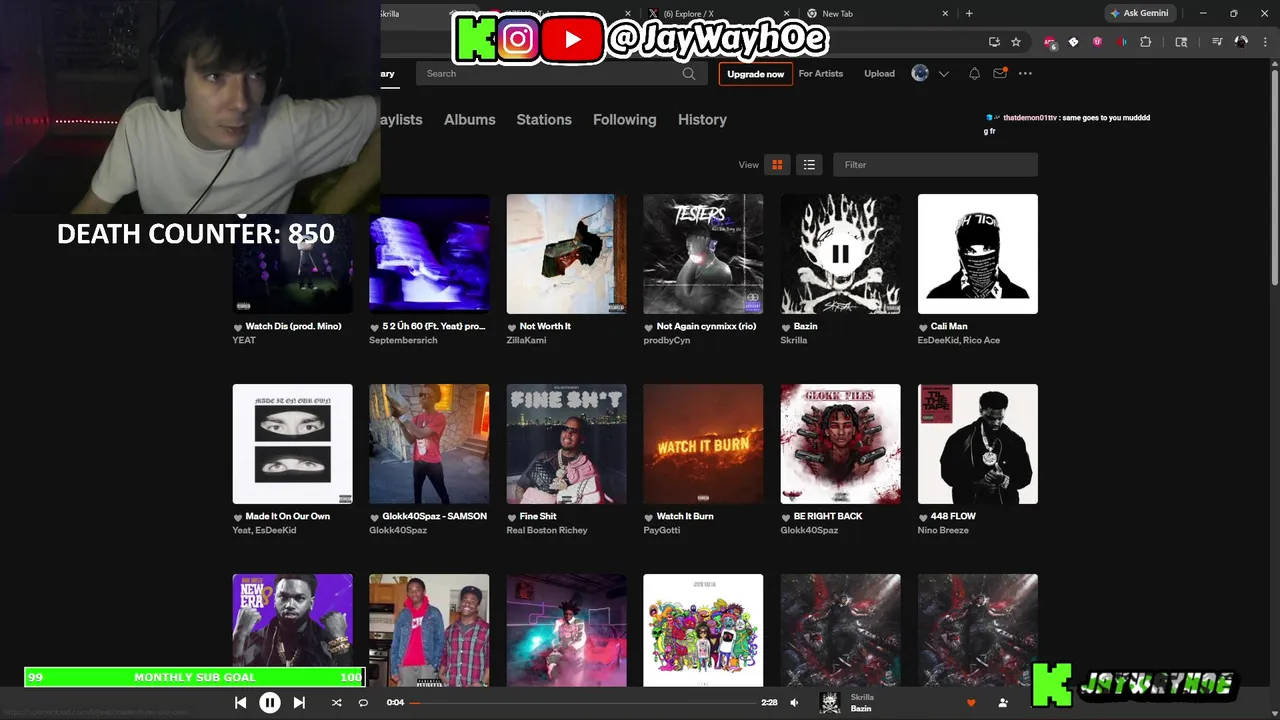
Task: Open the ZillaKami artist link
Action: 526,340
